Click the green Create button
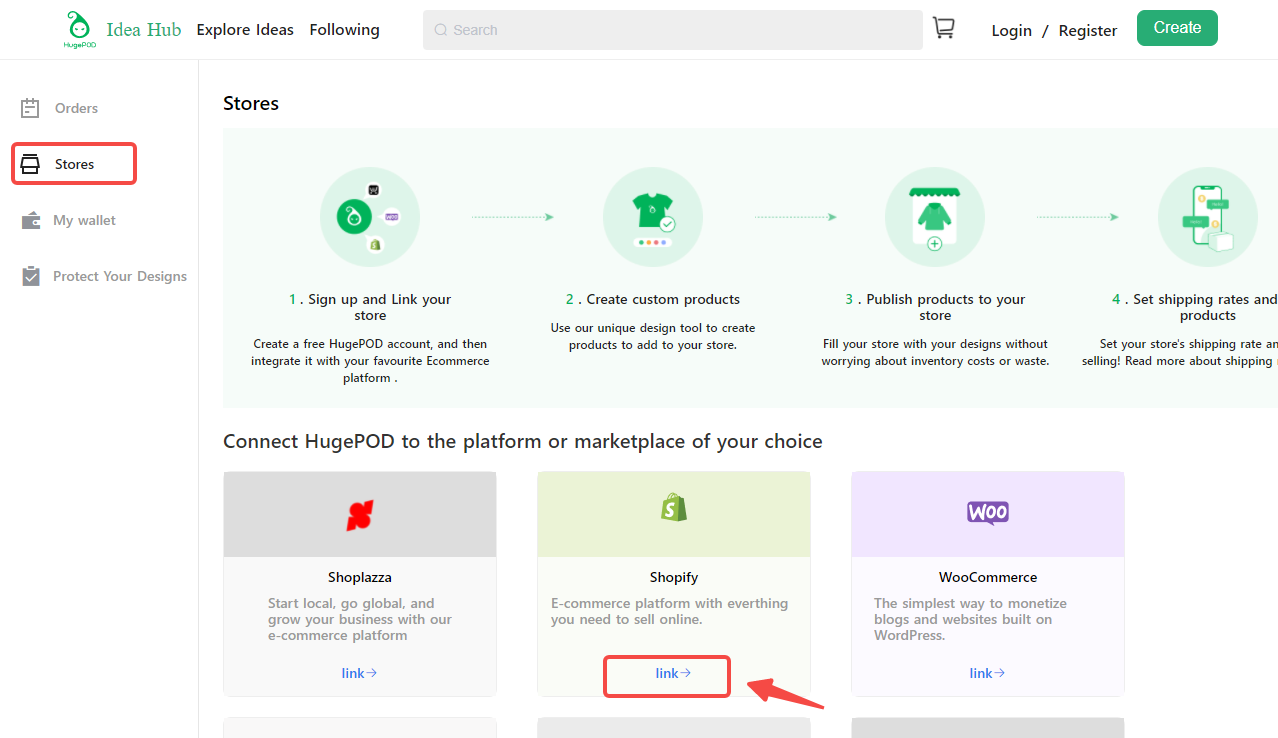The width and height of the screenshot is (1278, 738). click(x=1177, y=28)
